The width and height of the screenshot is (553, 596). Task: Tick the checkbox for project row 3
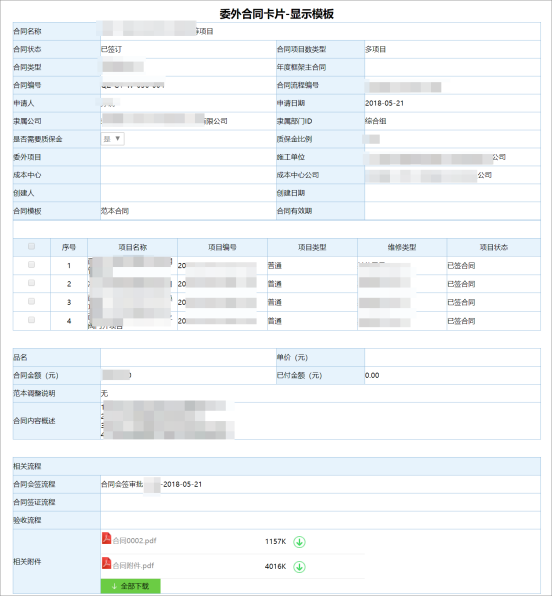tap(32, 301)
